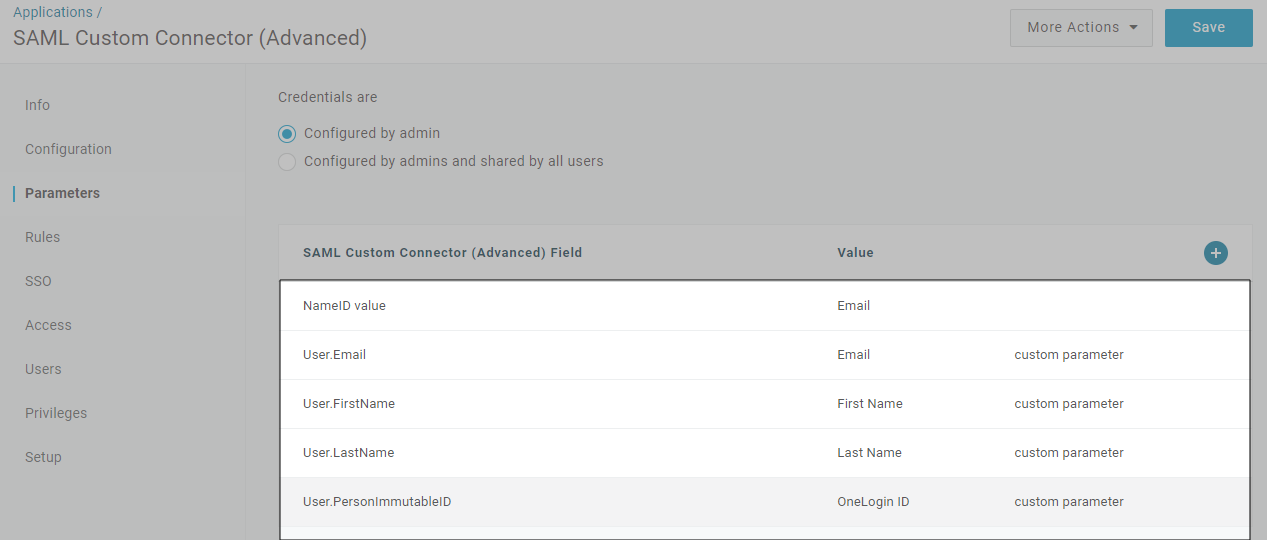Open the Privileges tab

[x=56, y=413]
